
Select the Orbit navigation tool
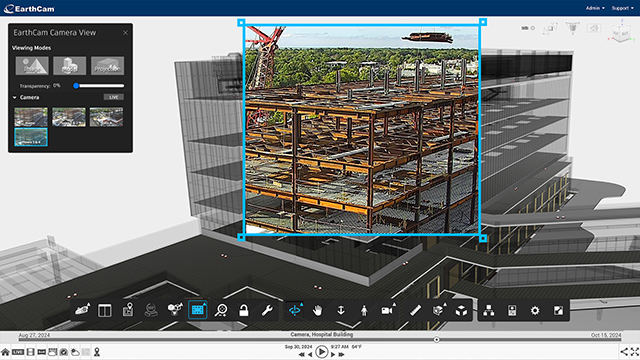(x=295, y=311)
